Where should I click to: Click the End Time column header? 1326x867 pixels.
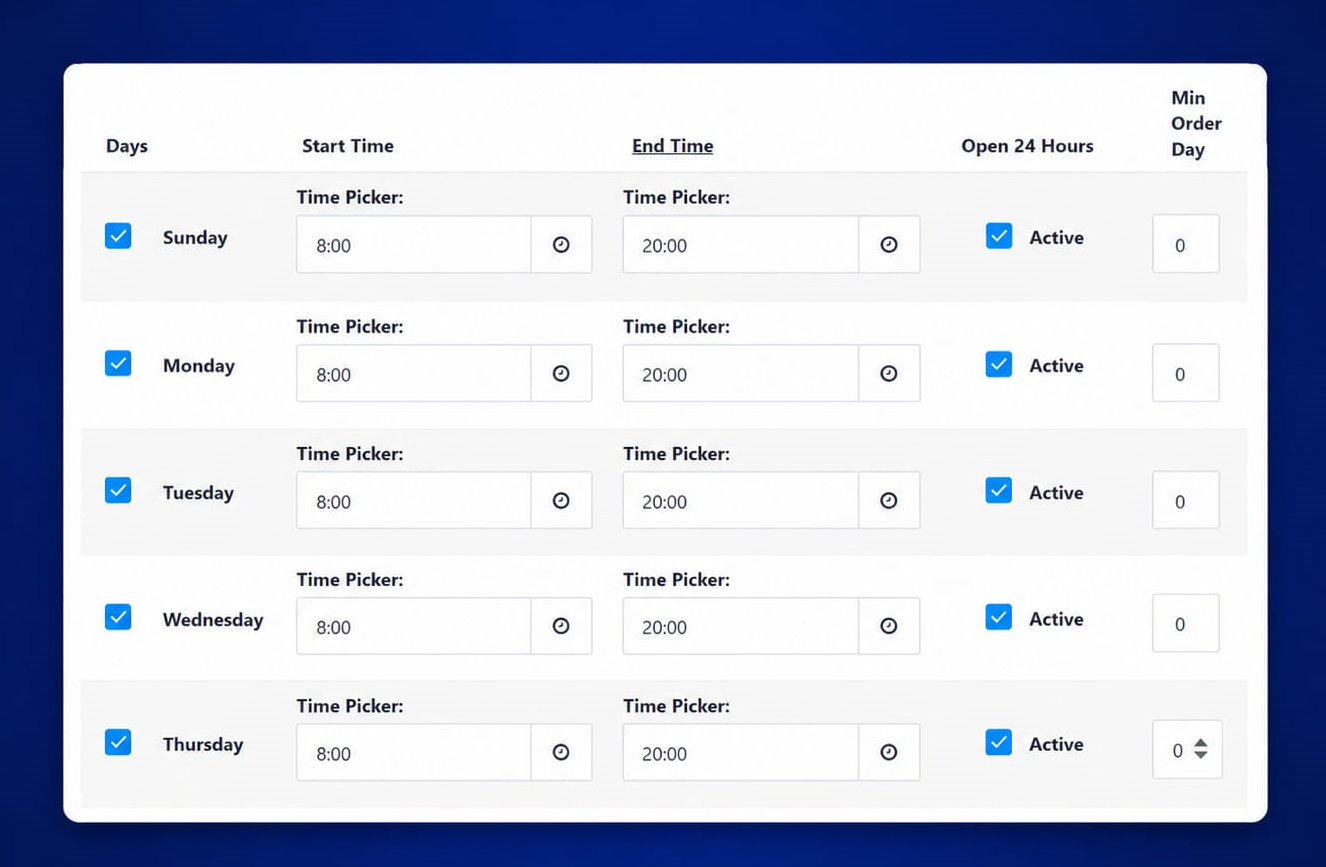point(672,146)
